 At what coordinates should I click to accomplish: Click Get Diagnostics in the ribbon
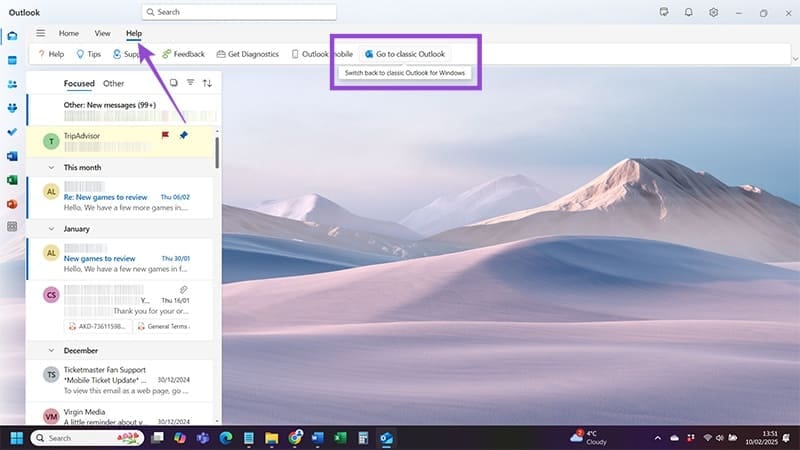point(248,54)
